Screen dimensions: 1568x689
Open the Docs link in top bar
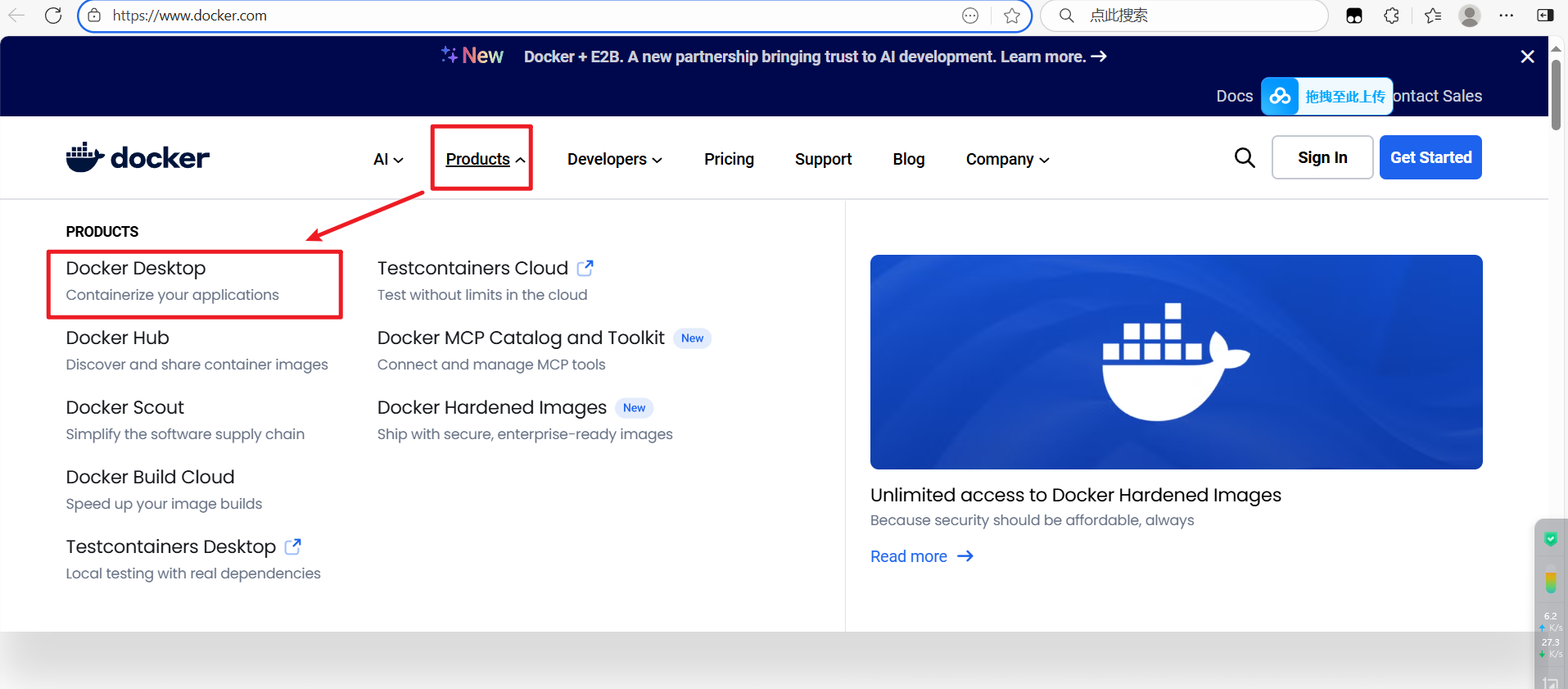click(x=1234, y=96)
